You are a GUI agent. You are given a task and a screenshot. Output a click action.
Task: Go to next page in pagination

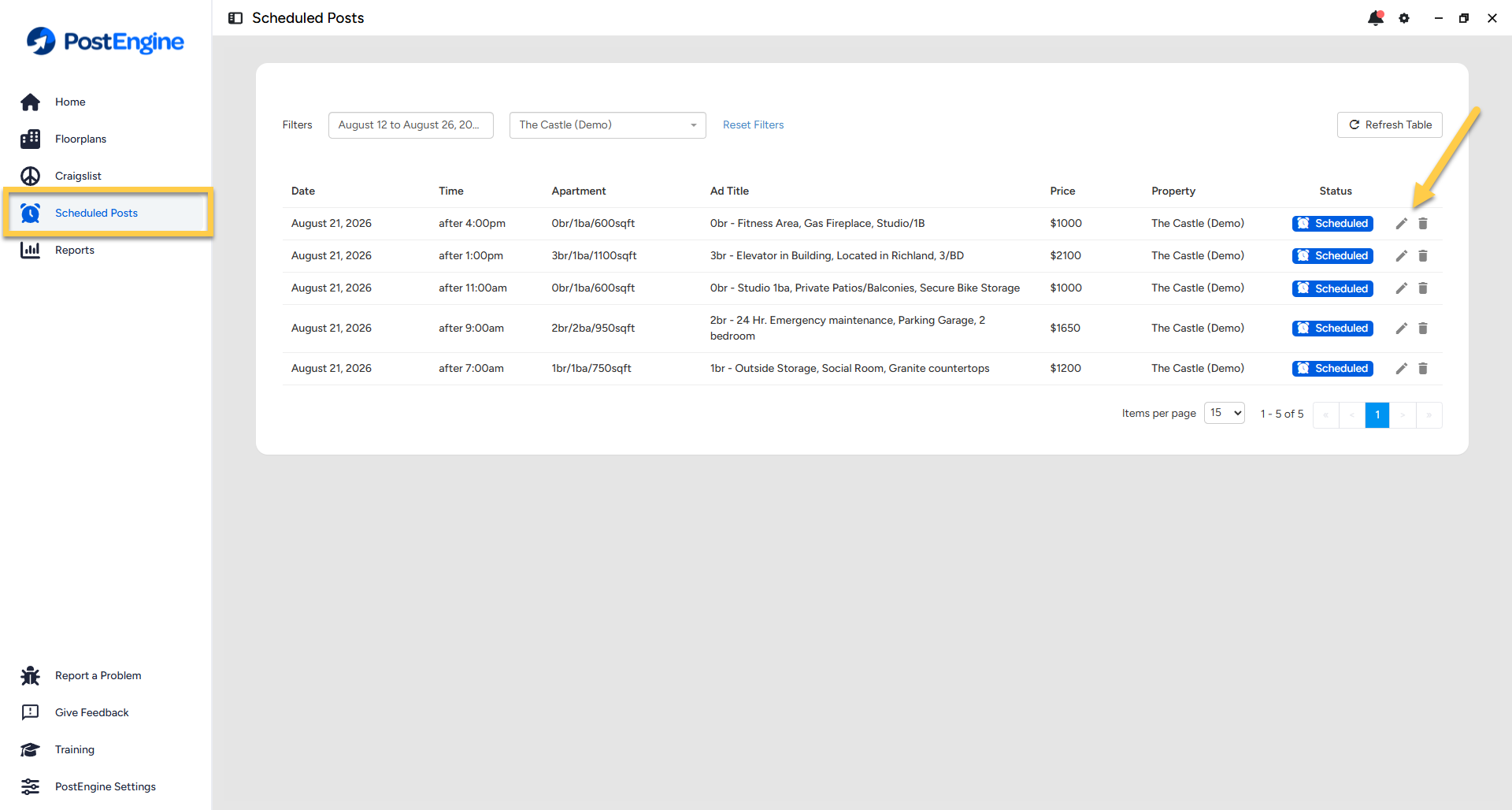pos(1403,414)
